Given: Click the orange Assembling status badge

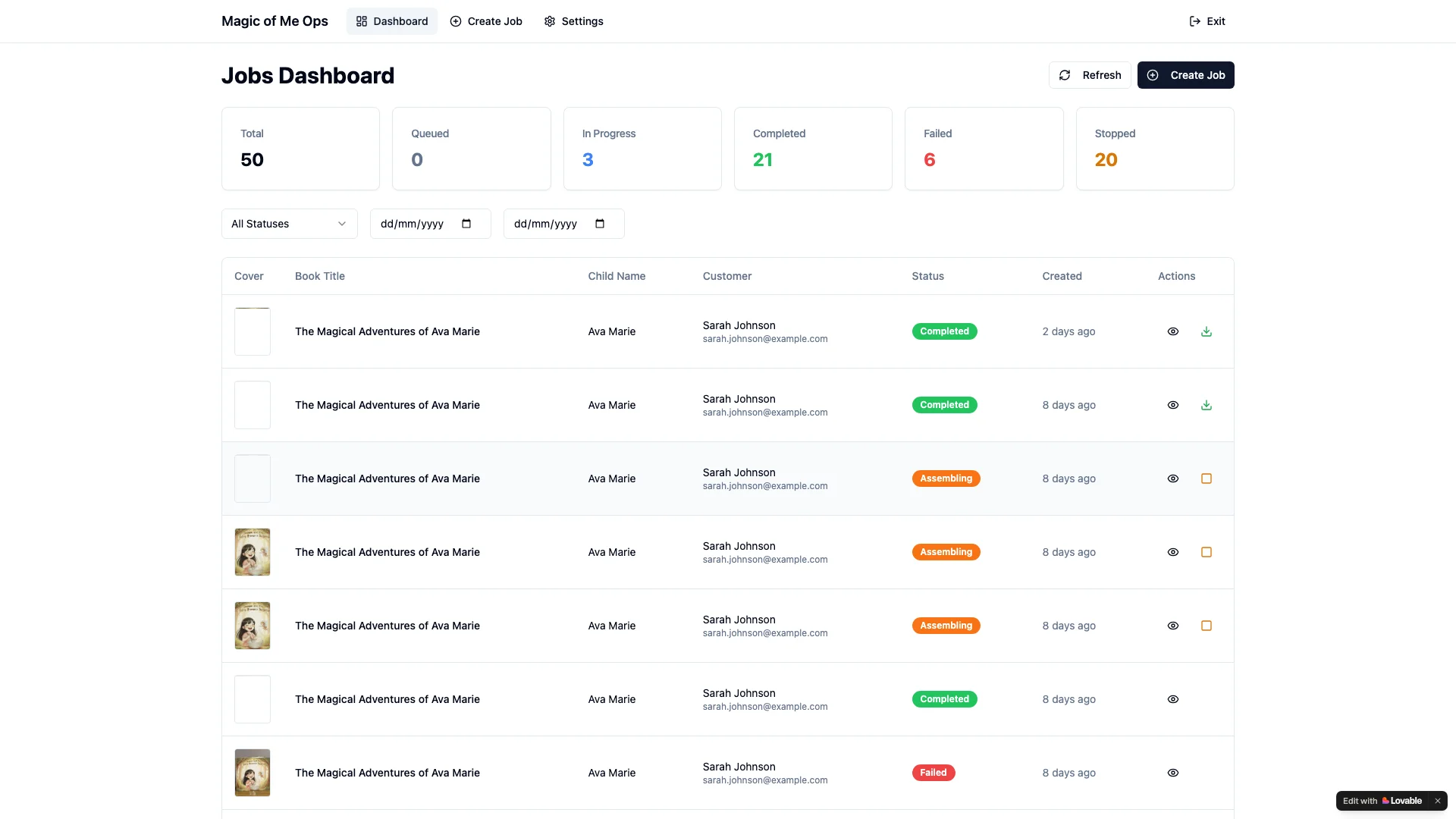Looking at the screenshot, I should point(946,479).
